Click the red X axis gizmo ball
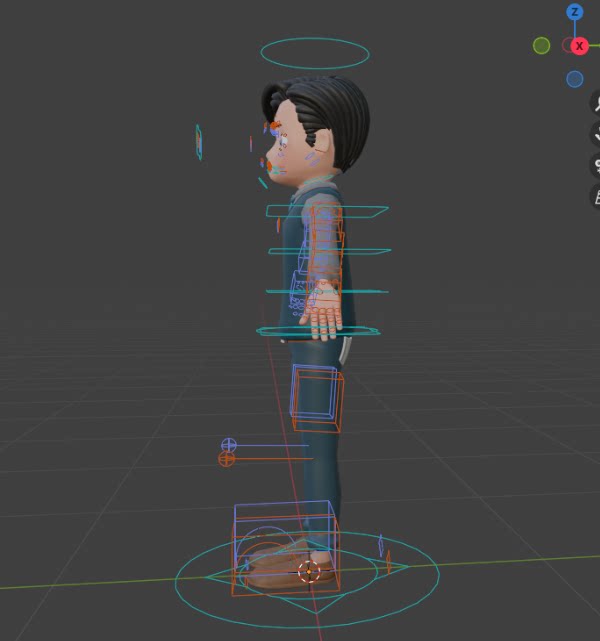The width and height of the screenshot is (600, 641). [579, 46]
